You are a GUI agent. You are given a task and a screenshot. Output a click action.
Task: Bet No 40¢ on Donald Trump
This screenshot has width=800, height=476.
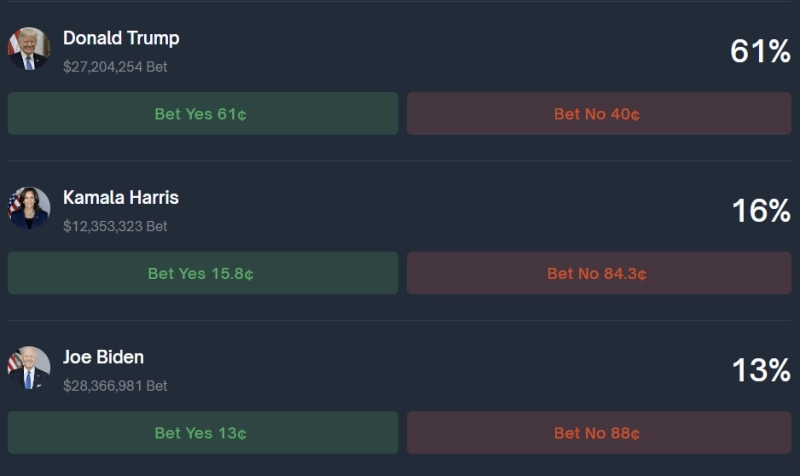pos(598,114)
